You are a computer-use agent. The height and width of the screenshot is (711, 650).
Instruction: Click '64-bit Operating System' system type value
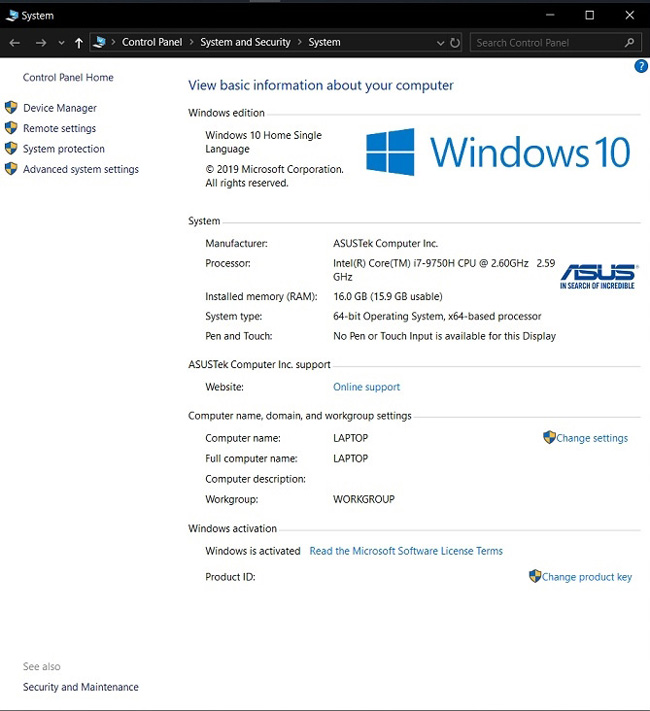pos(389,316)
